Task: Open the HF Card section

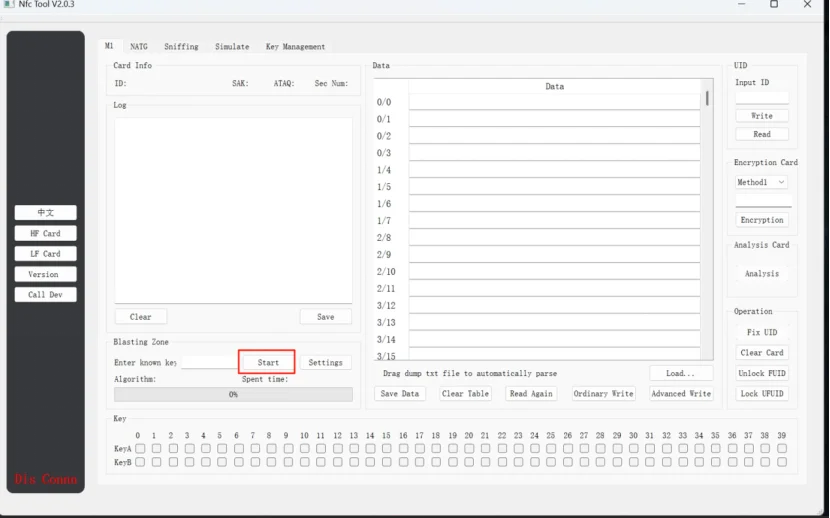Action: 46,233
